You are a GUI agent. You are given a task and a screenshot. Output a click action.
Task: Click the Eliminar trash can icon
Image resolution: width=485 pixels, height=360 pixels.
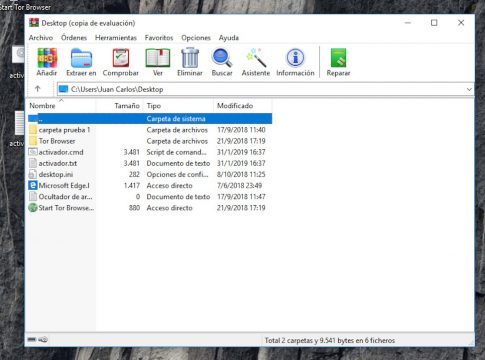[190, 58]
